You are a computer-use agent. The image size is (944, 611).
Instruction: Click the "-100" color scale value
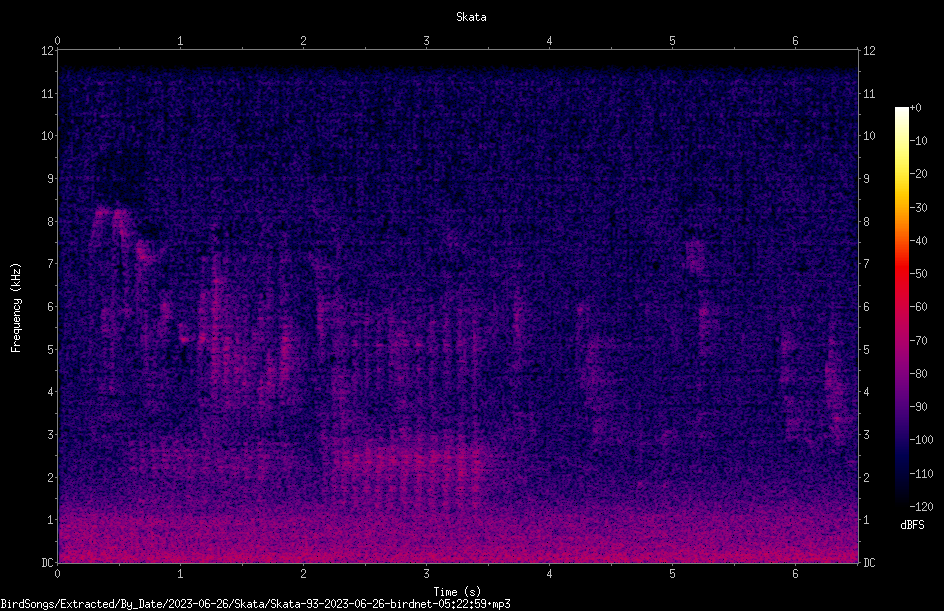coord(921,440)
